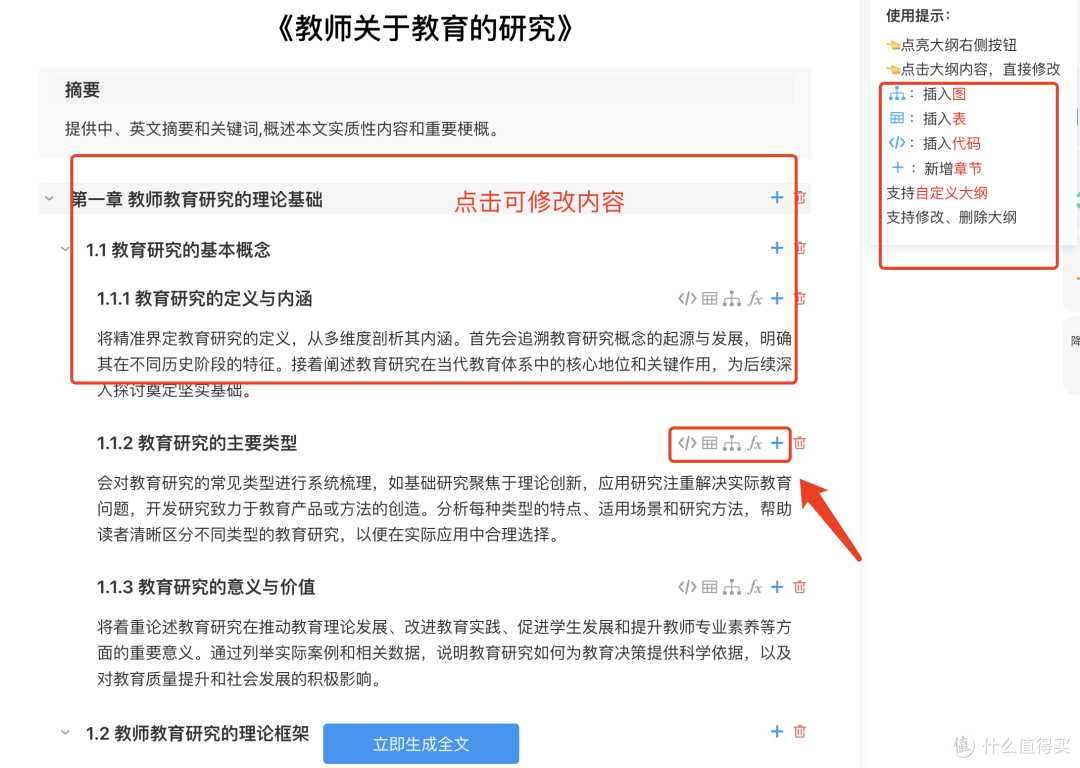Viewport: 1080px width, 768px height.
Task: Click 支持自定义大纲 text
Action: pyautogui.click(x=937, y=193)
